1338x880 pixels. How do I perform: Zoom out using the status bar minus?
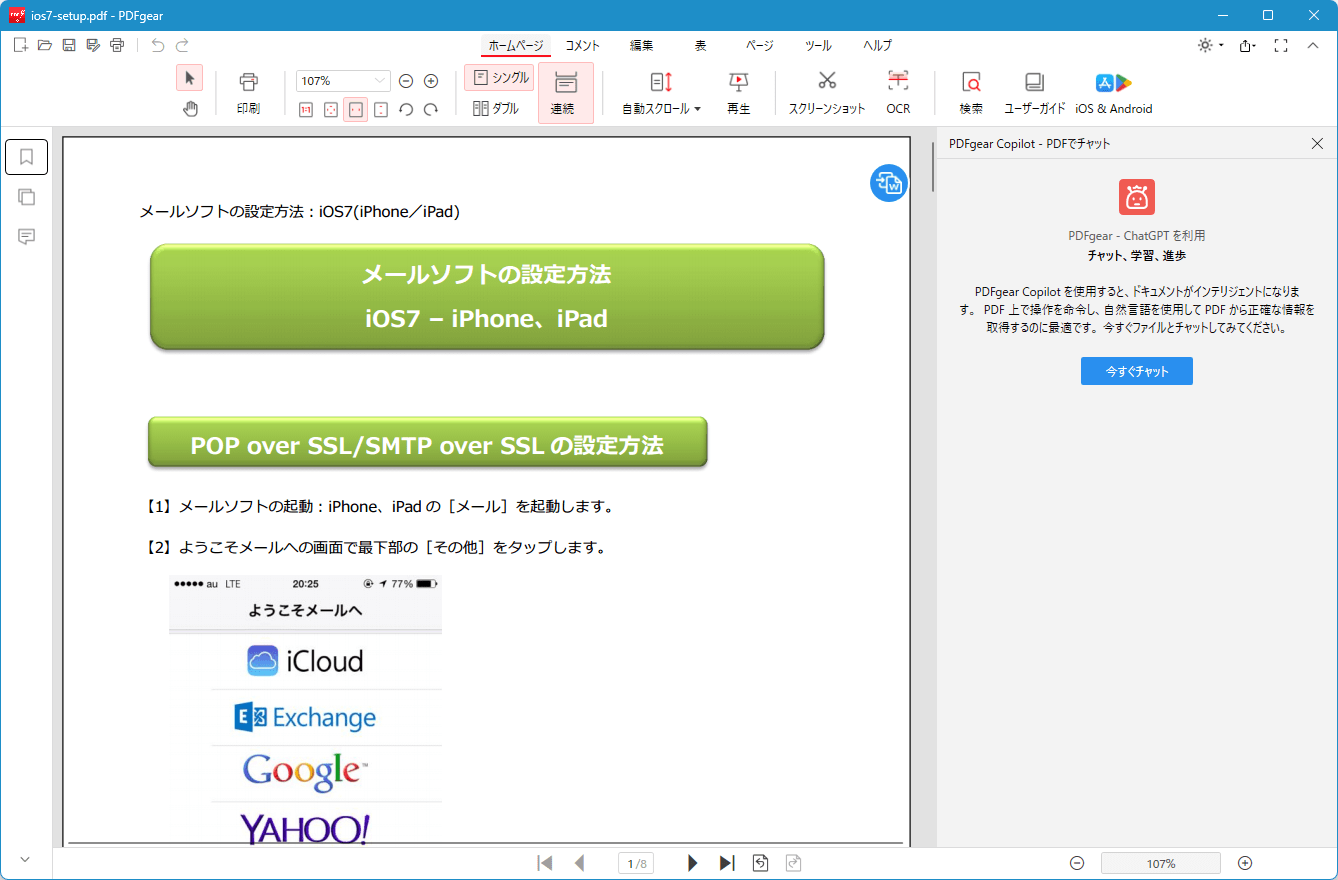pos(1077,863)
